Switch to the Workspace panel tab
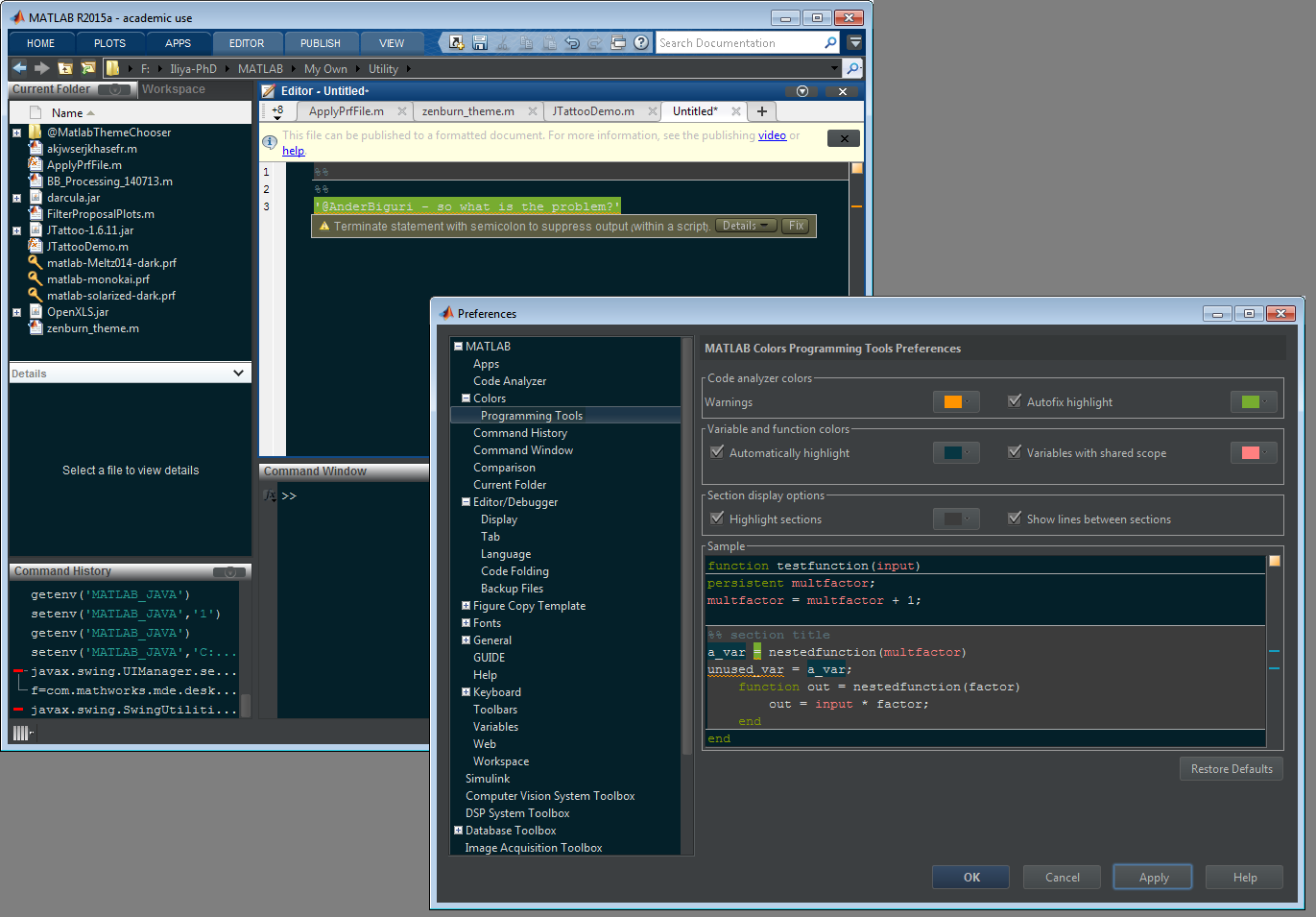Image resolution: width=1316 pixels, height=917 pixels. [x=173, y=89]
